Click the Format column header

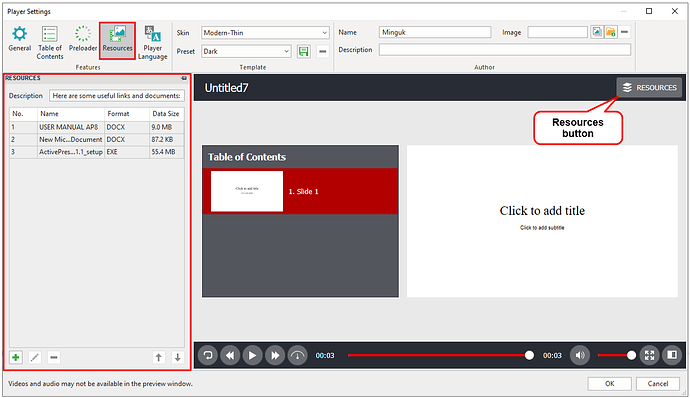(127, 114)
